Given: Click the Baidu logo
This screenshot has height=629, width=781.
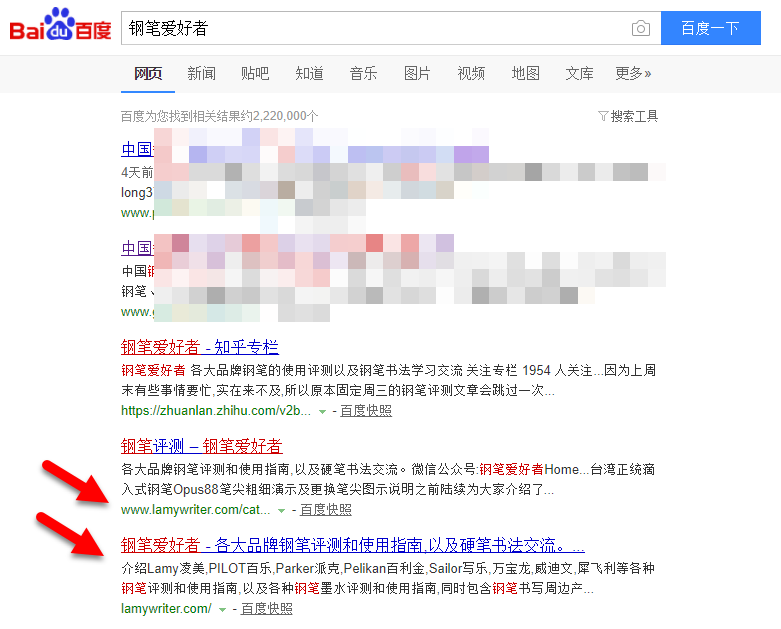Looking at the screenshot, I should pos(60,25).
